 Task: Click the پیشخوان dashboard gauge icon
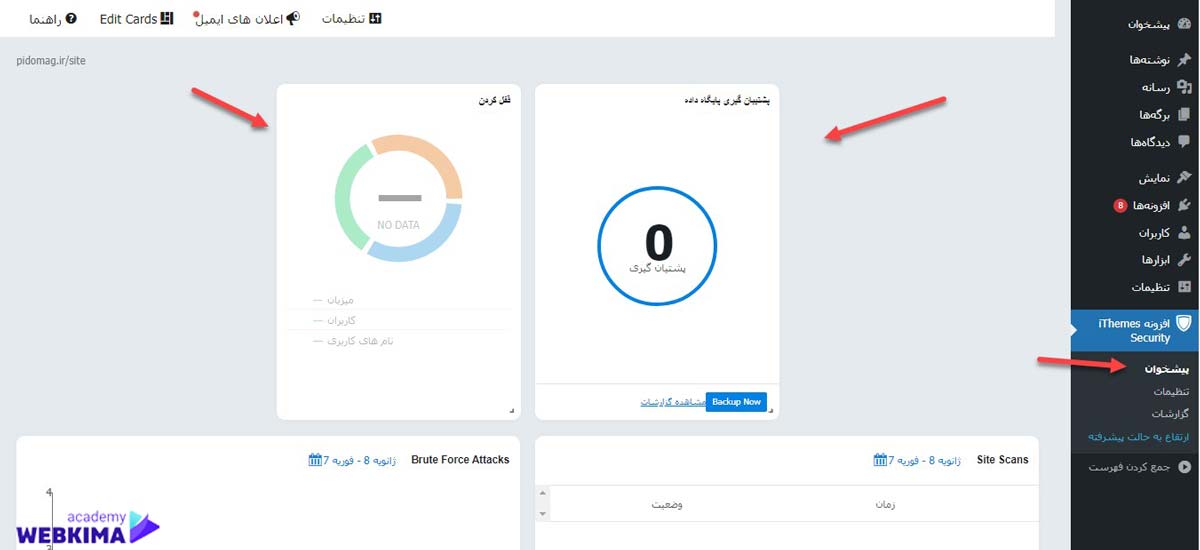1185,24
